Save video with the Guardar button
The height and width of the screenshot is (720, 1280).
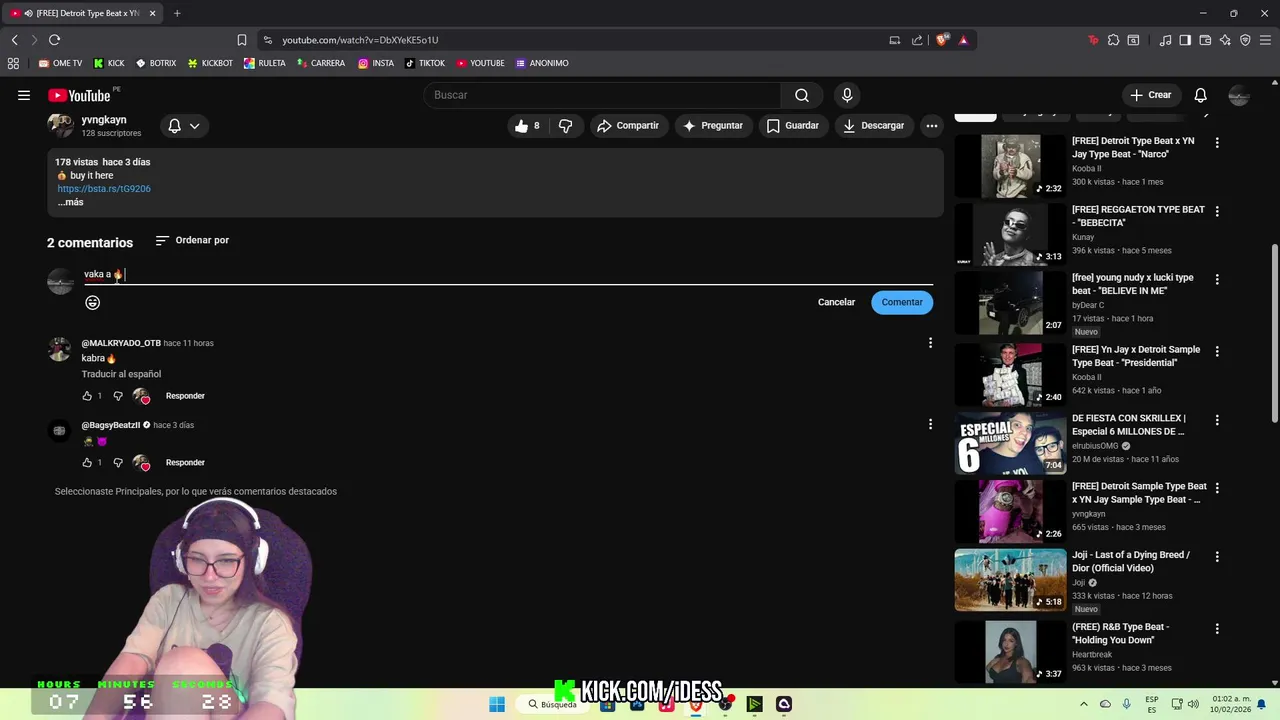792,126
